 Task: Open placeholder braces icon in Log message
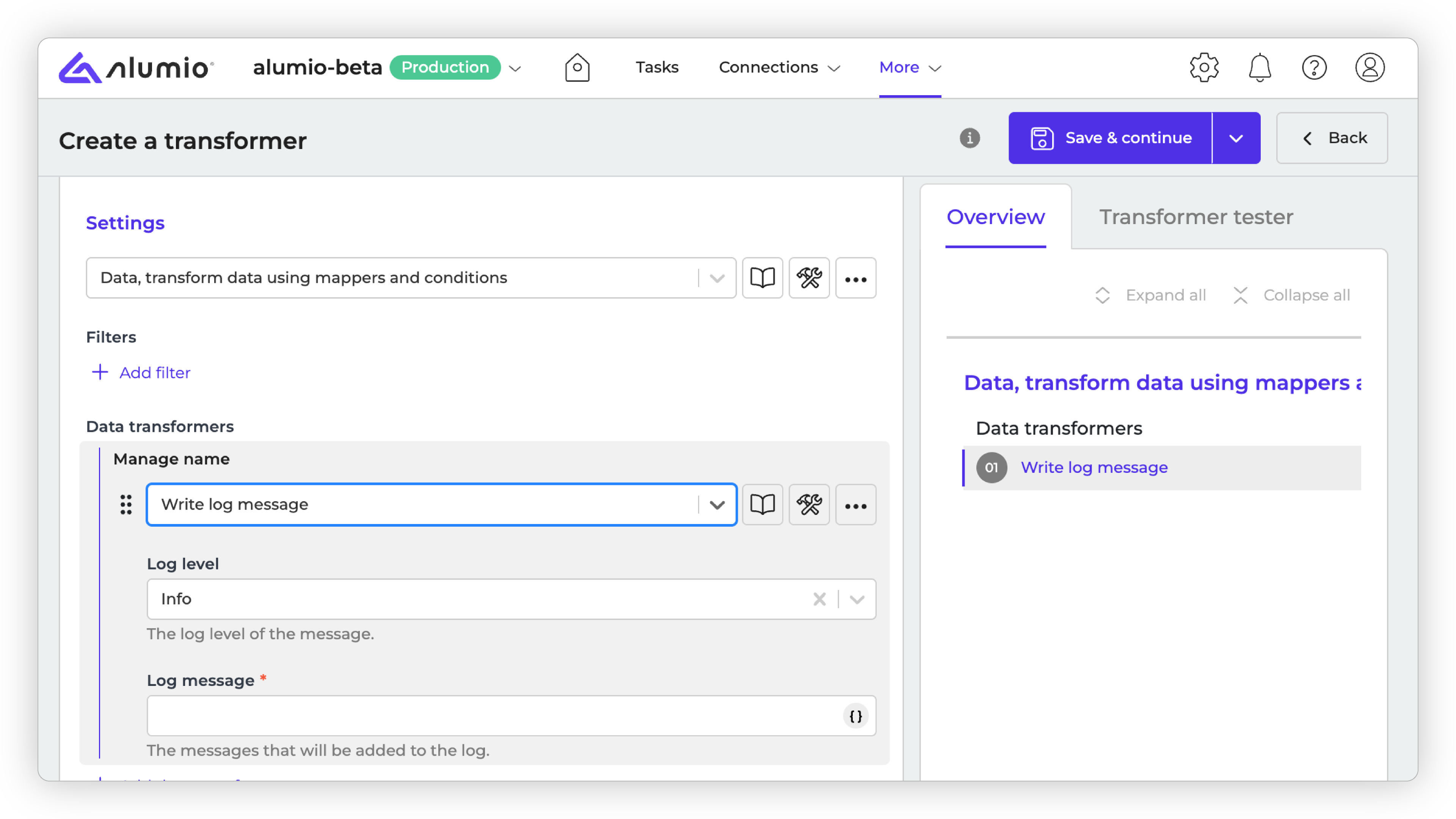(855, 716)
